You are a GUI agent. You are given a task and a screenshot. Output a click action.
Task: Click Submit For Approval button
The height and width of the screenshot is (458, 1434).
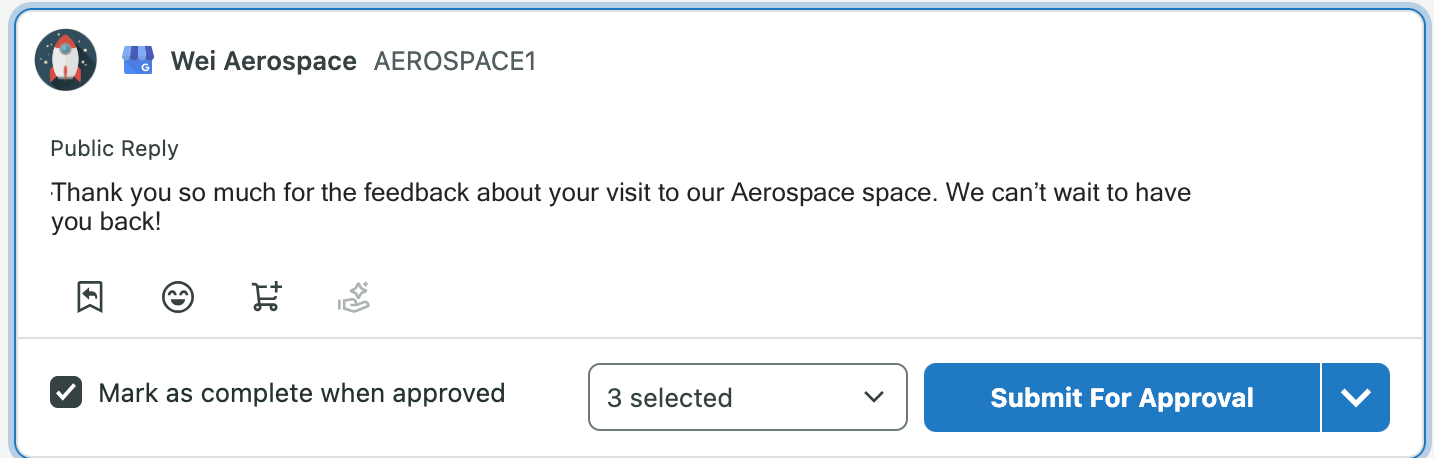click(1122, 397)
